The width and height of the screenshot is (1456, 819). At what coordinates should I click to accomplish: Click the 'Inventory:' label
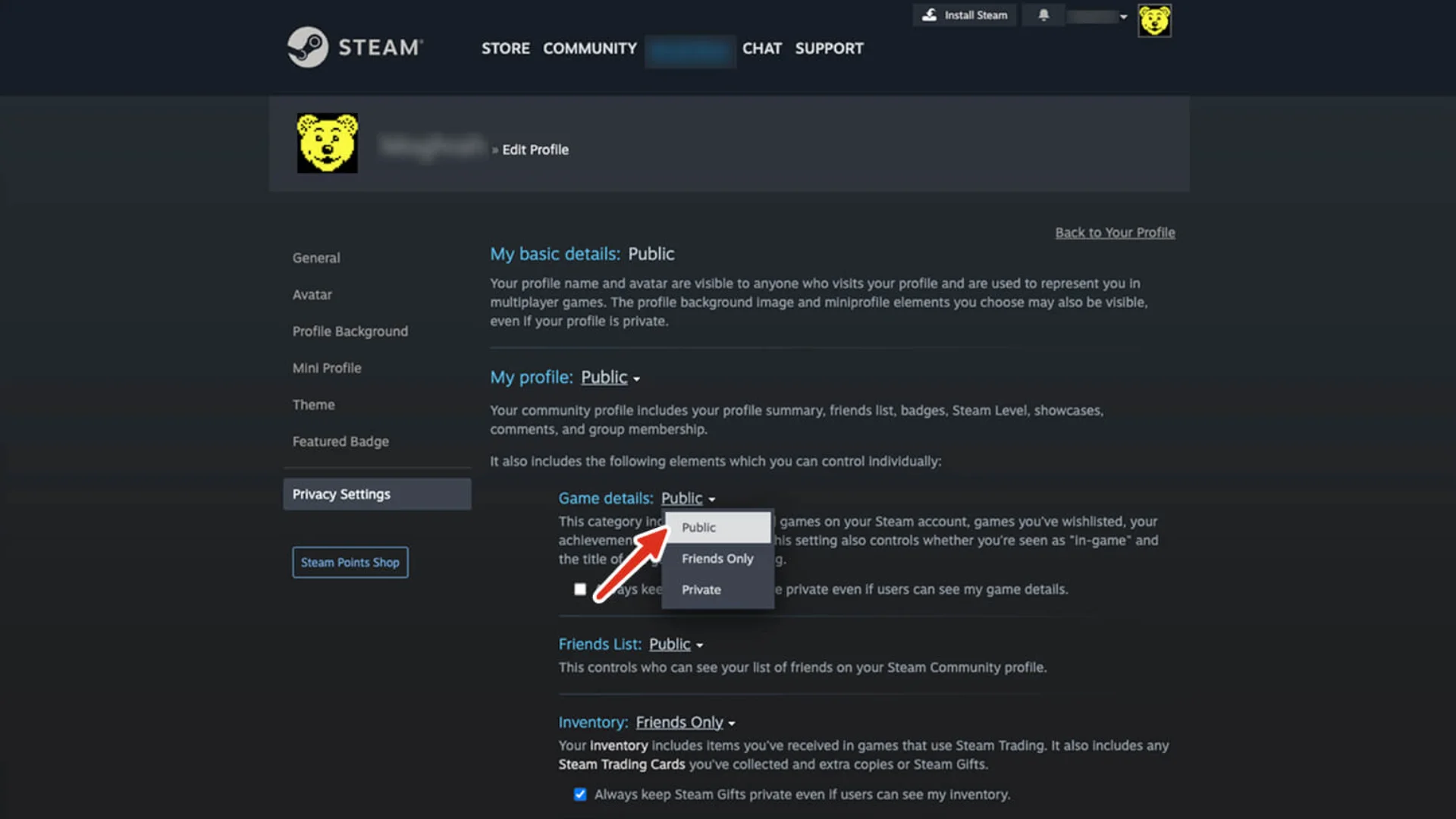[x=593, y=723]
